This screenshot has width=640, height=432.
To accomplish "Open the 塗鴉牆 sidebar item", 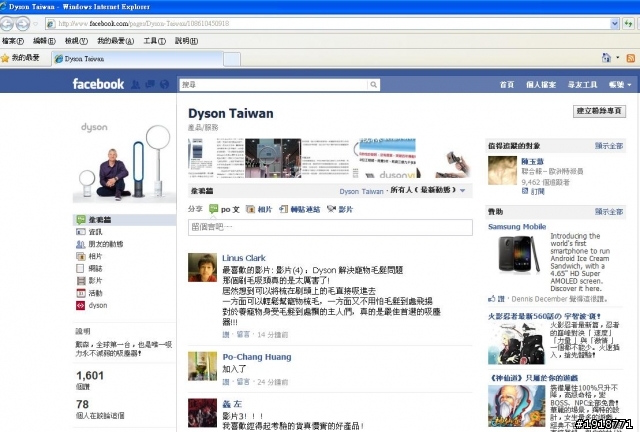I will tap(124, 220).
